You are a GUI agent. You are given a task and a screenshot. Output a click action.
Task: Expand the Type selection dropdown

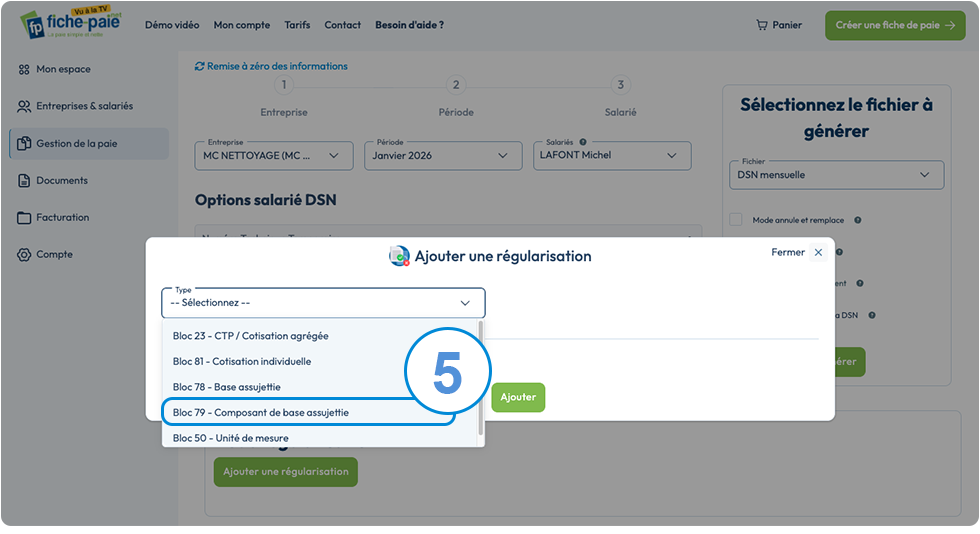click(323, 303)
